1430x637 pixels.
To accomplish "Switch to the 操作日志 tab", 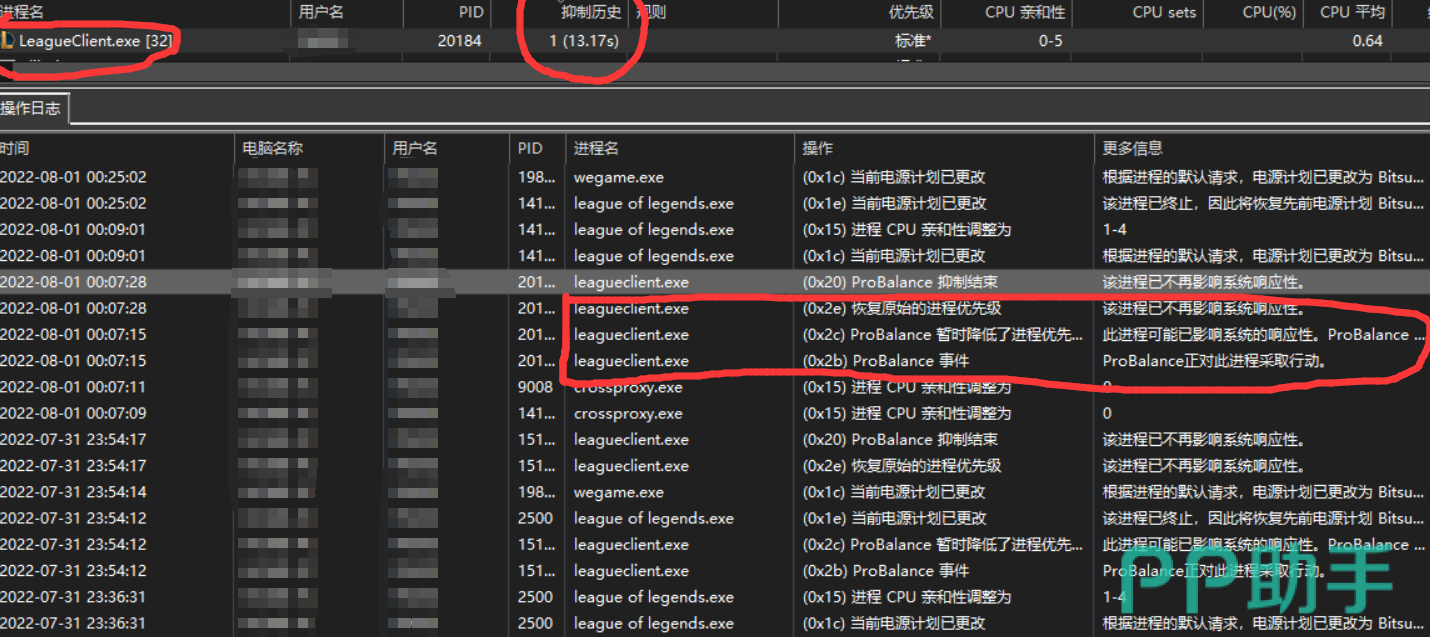I will (33, 109).
